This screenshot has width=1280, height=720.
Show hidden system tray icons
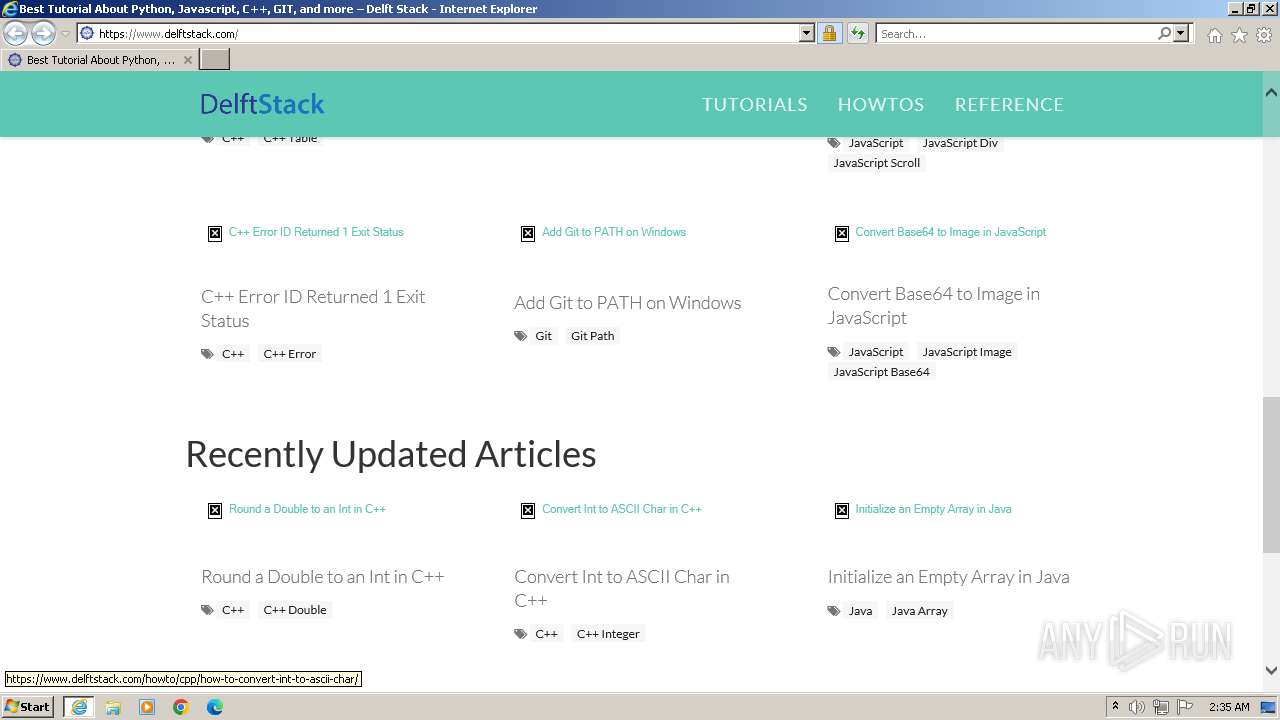pos(1116,707)
